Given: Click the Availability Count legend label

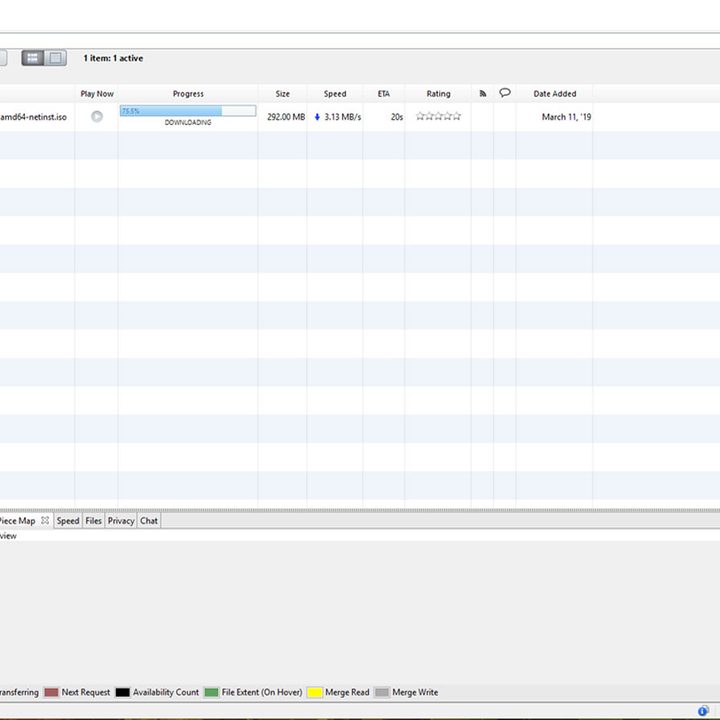Looking at the screenshot, I should pos(166,692).
